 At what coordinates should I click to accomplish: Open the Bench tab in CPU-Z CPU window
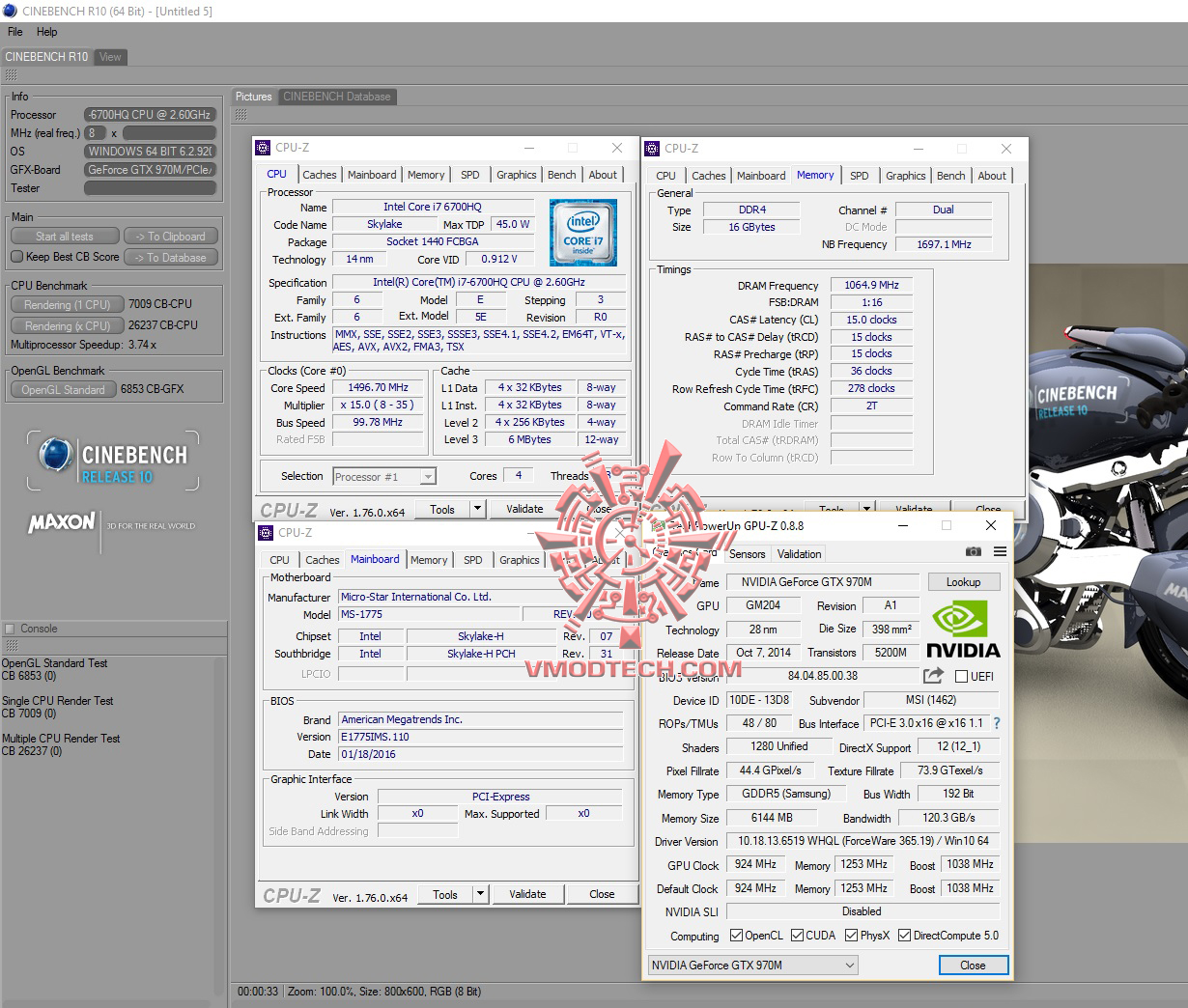[x=562, y=175]
